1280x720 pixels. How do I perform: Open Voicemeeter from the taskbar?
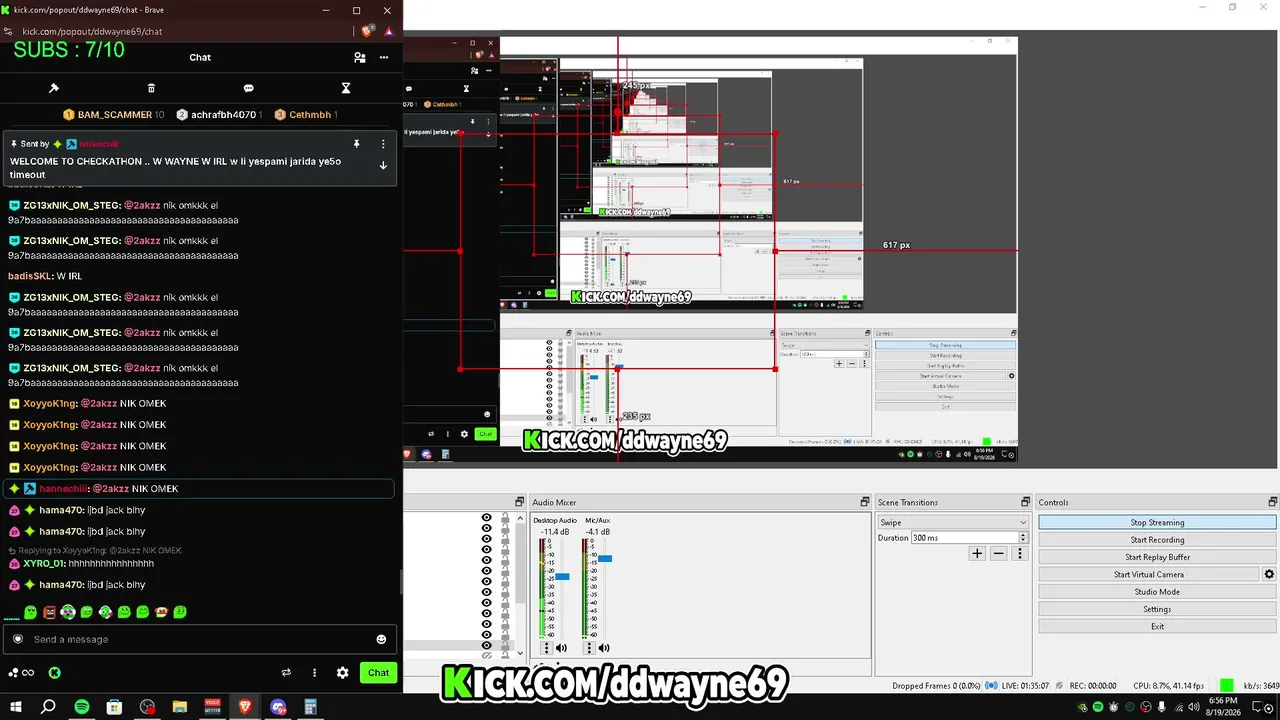coord(212,707)
